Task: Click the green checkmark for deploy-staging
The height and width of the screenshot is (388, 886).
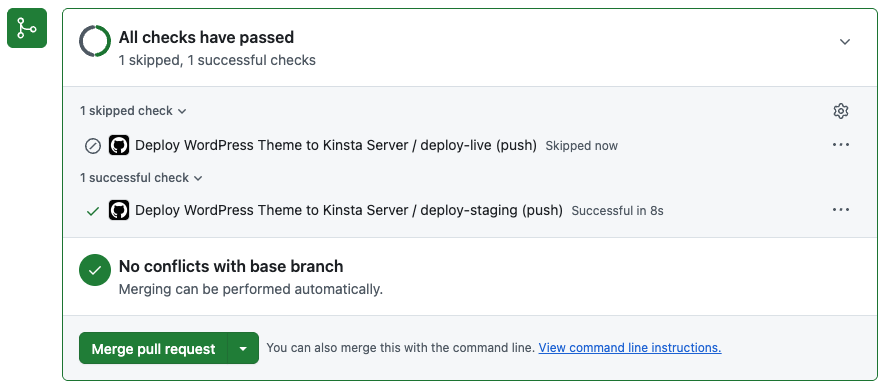Action: coord(93,211)
